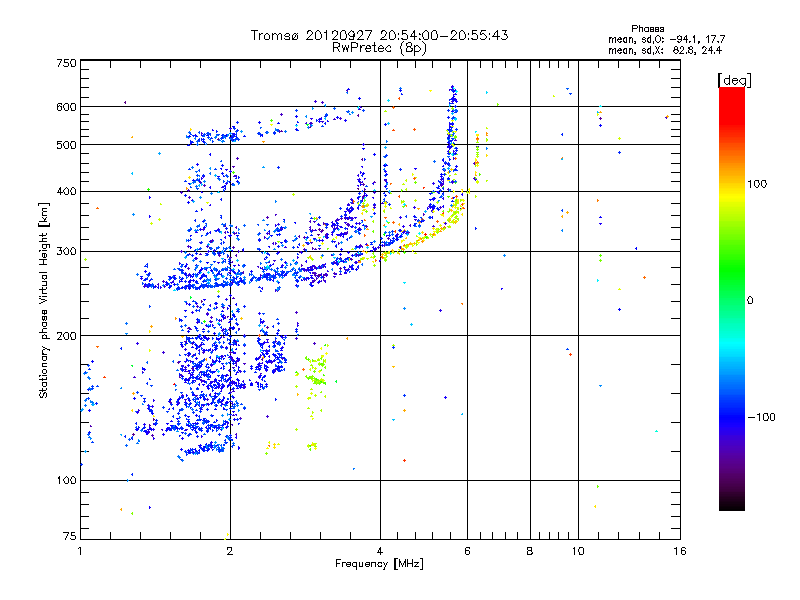The width and height of the screenshot is (800, 600).
Task: Click the y-axis tick label '300'
Action: pos(66,252)
